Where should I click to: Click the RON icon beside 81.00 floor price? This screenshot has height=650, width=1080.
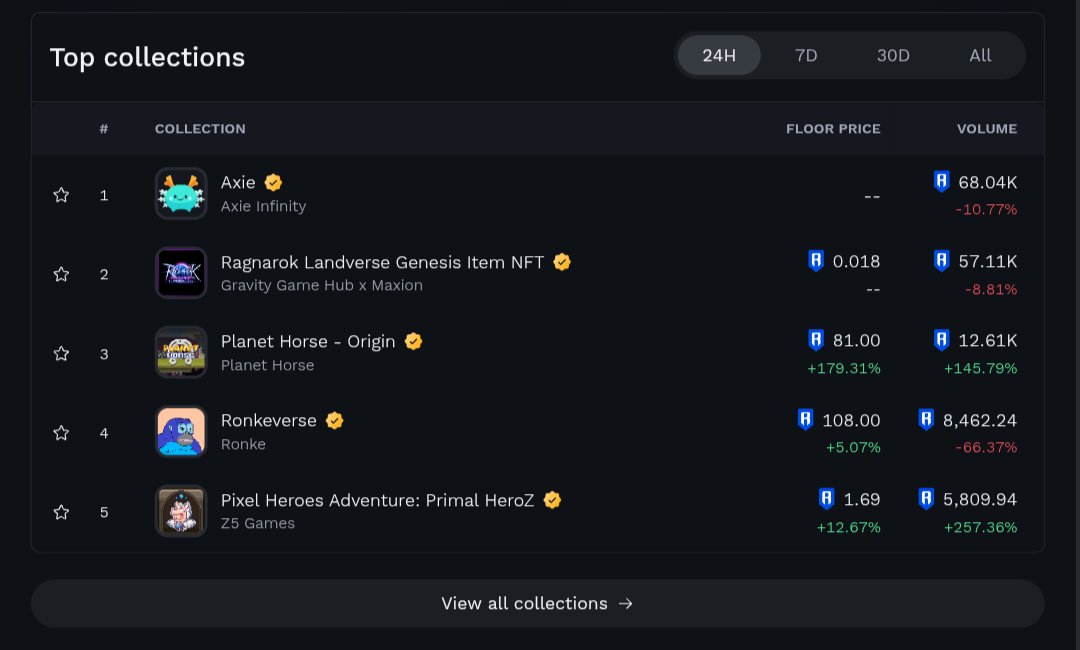(x=816, y=339)
